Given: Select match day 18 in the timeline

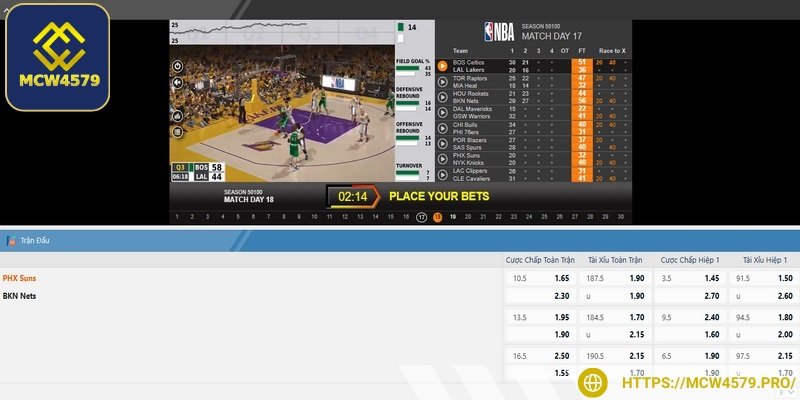Looking at the screenshot, I should coord(437,217).
